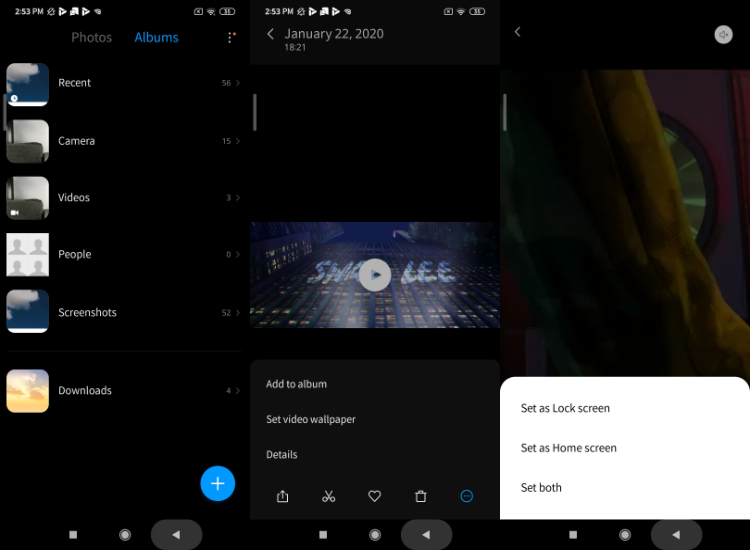
Task: Tap Home circle button in Albums screen
Action: click(x=125, y=535)
